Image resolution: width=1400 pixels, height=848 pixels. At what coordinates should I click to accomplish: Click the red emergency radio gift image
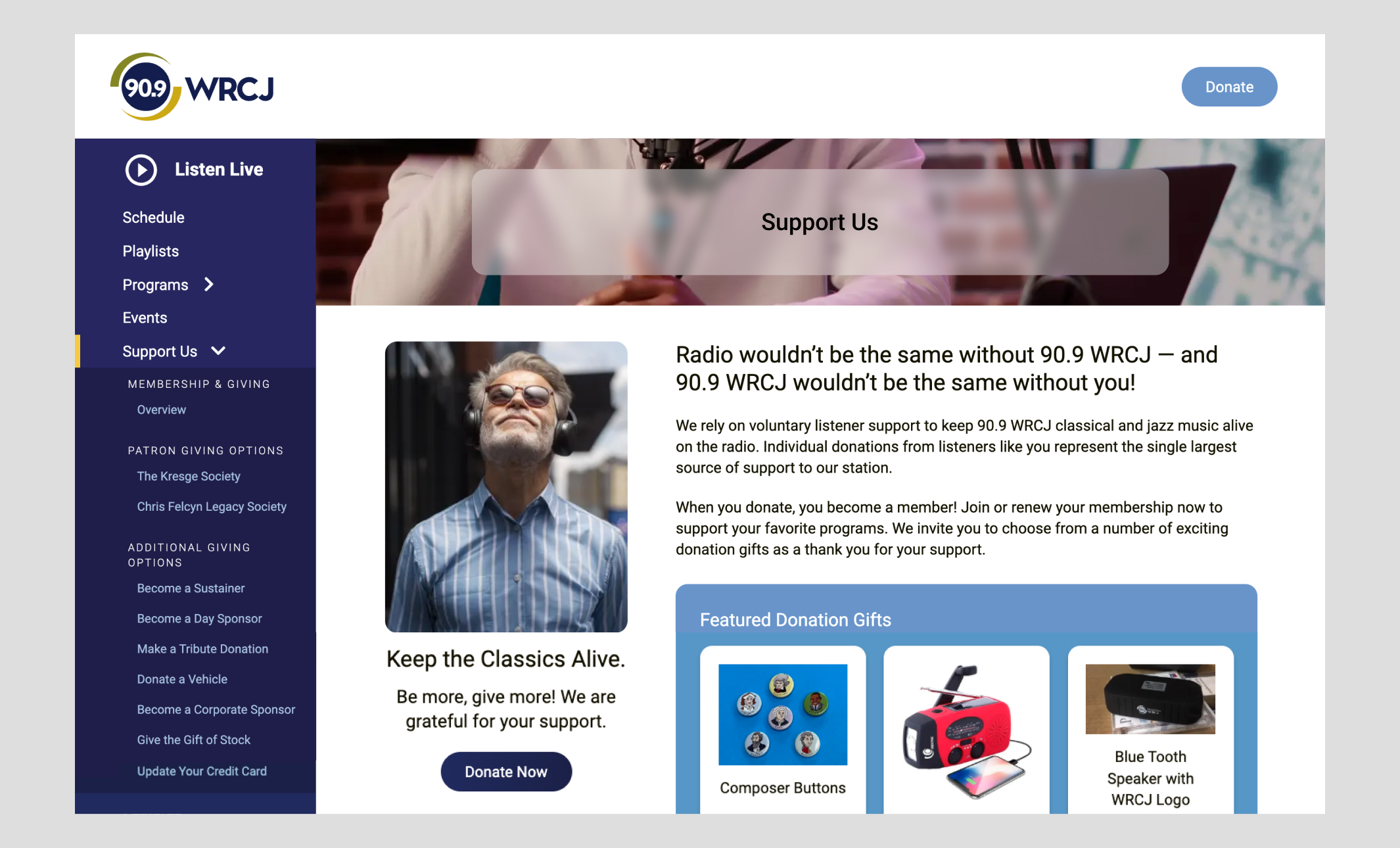(x=967, y=731)
